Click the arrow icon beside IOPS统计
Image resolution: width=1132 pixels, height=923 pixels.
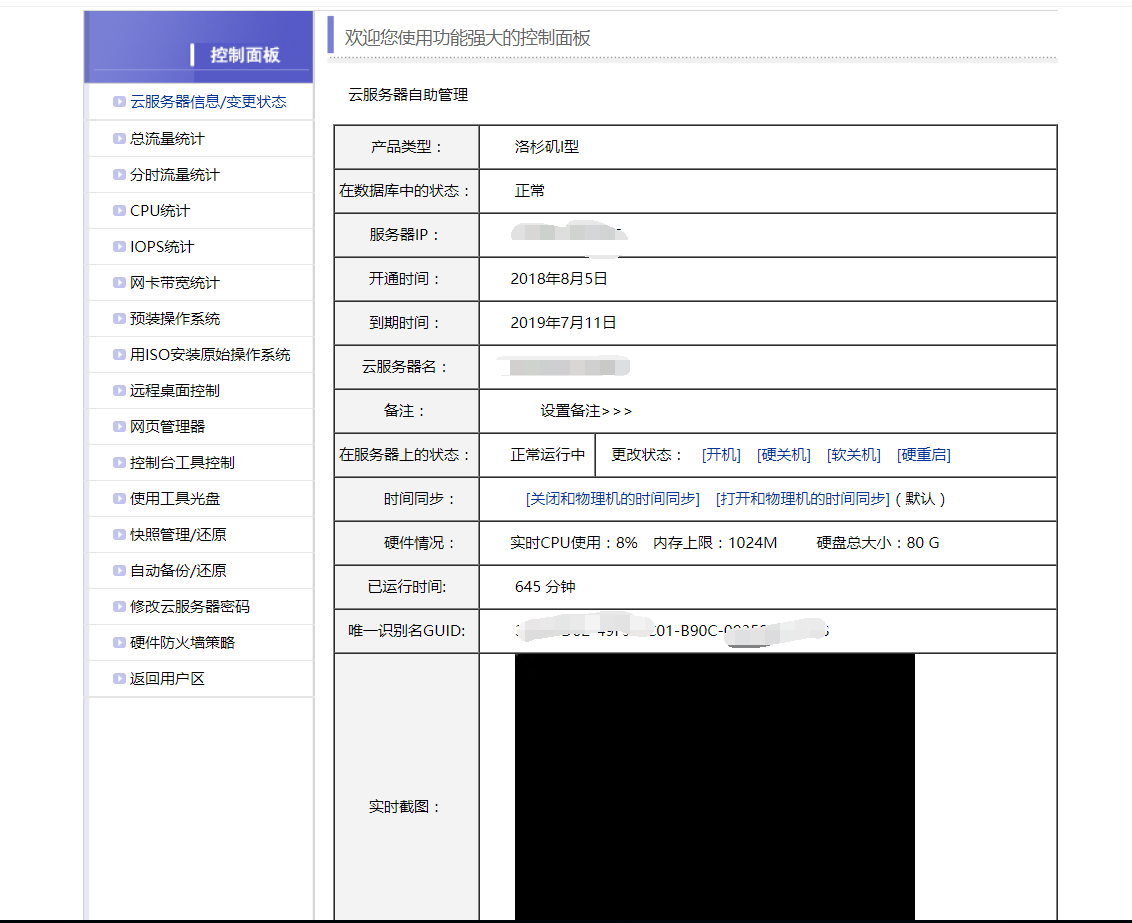pyautogui.click(x=119, y=247)
